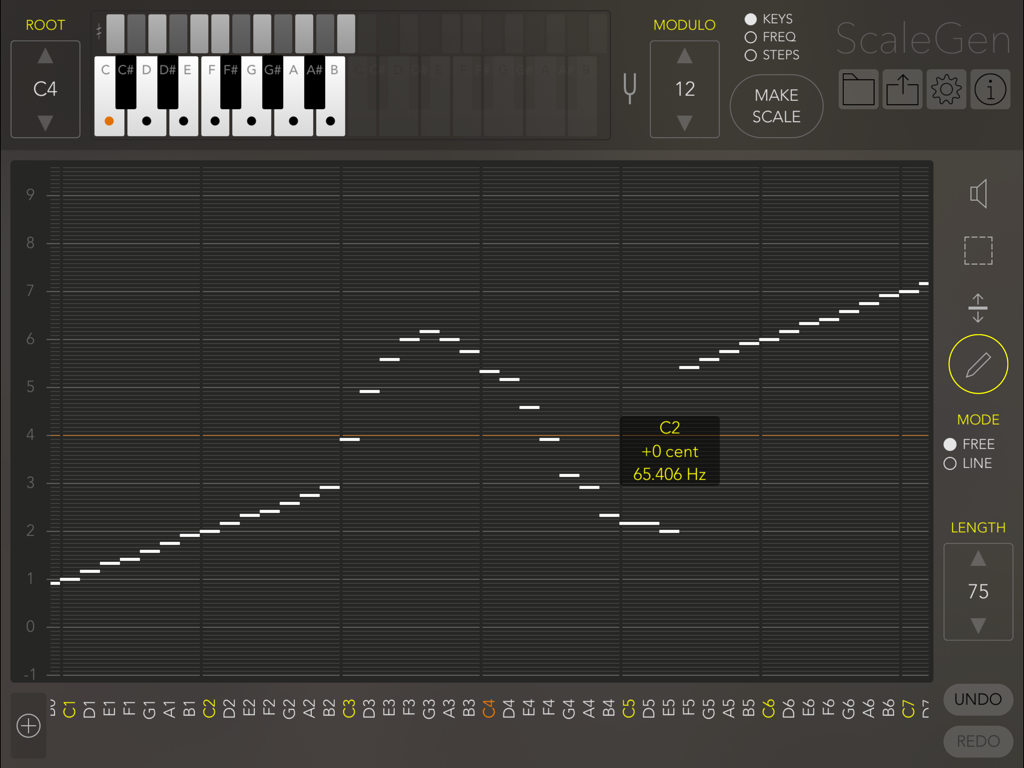Click the tuning fork icon
This screenshot has width=1024, height=768.
(628, 88)
